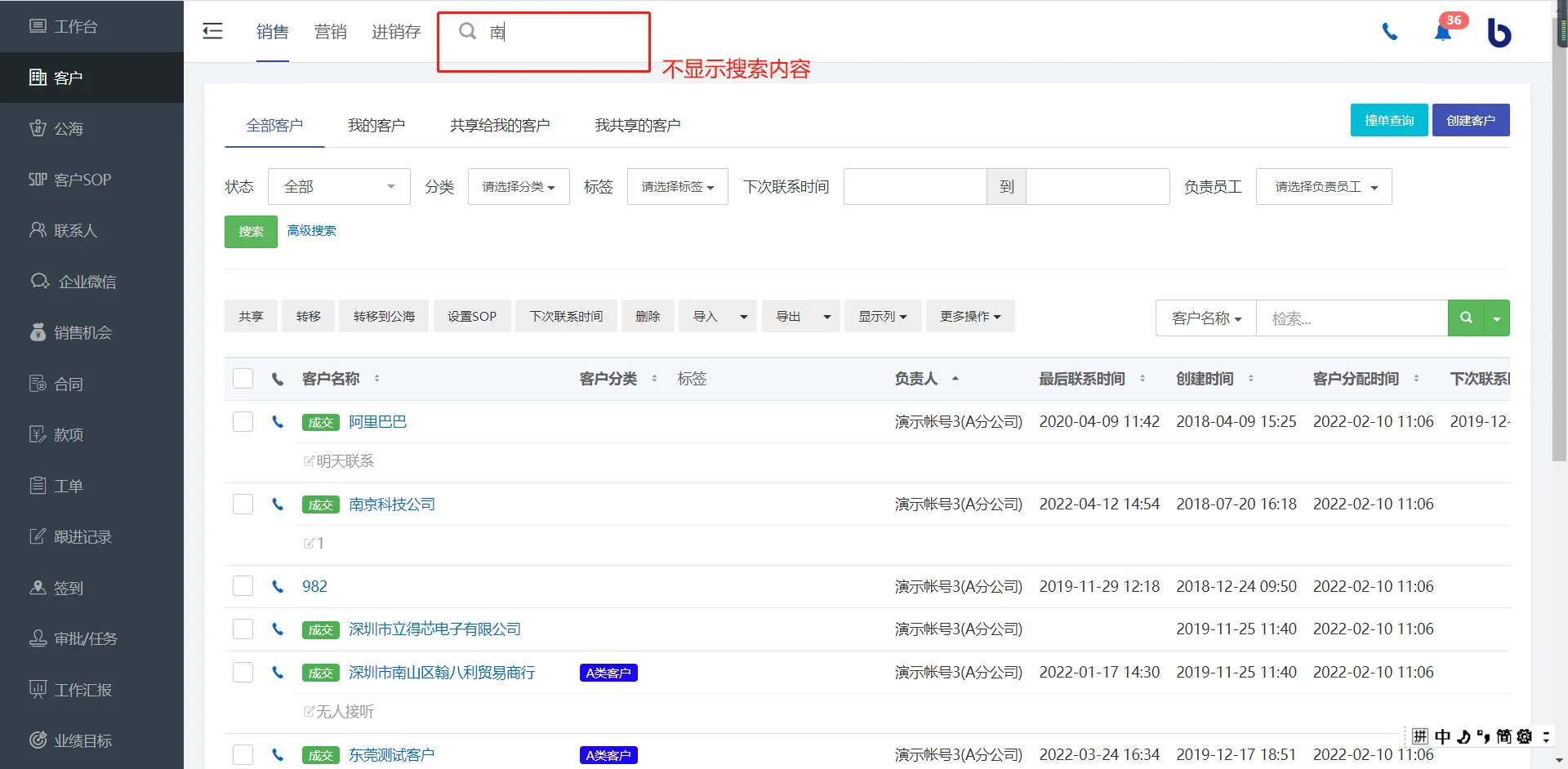1568x769 pixels.
Task: Open 跟进记录 sidebar item
Action: pyautogui.click(x=91, y=536)
